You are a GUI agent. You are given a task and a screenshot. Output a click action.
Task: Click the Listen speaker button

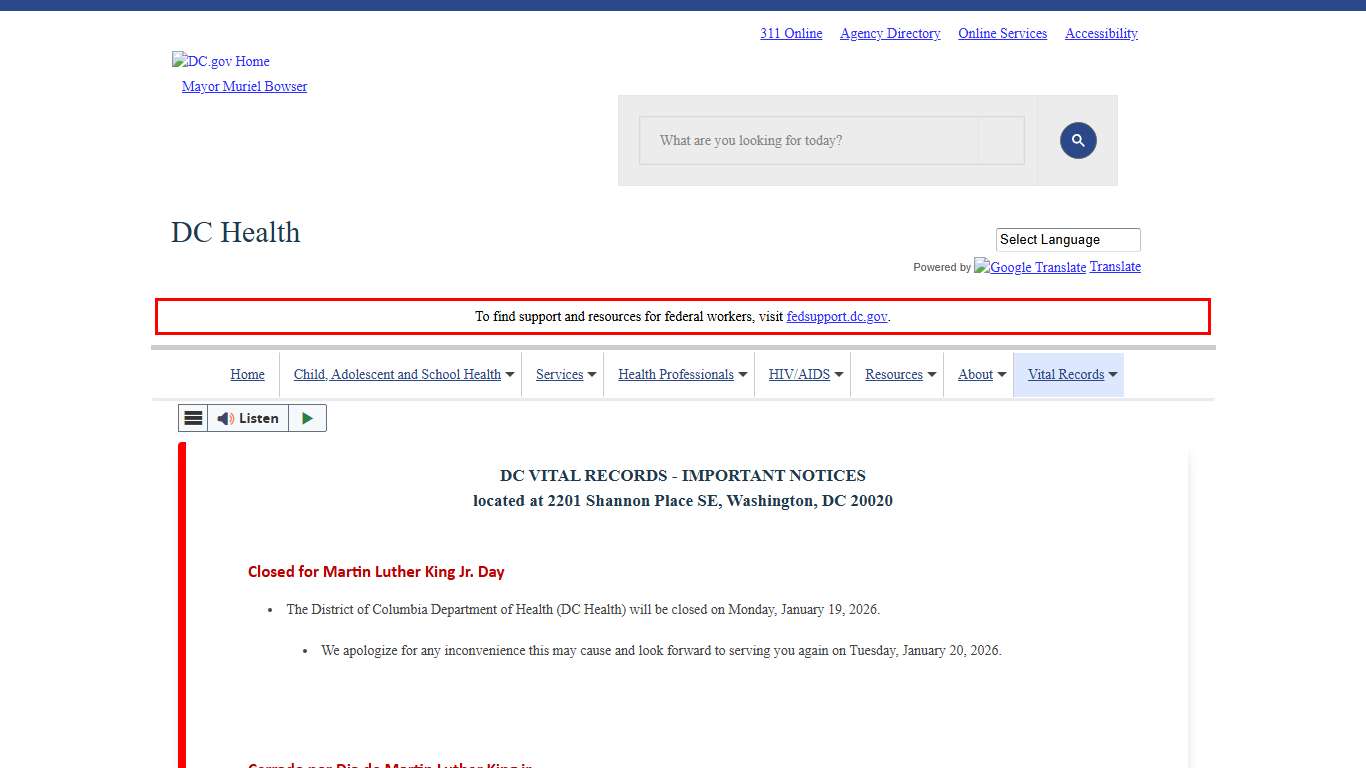[x=248, y=418]
